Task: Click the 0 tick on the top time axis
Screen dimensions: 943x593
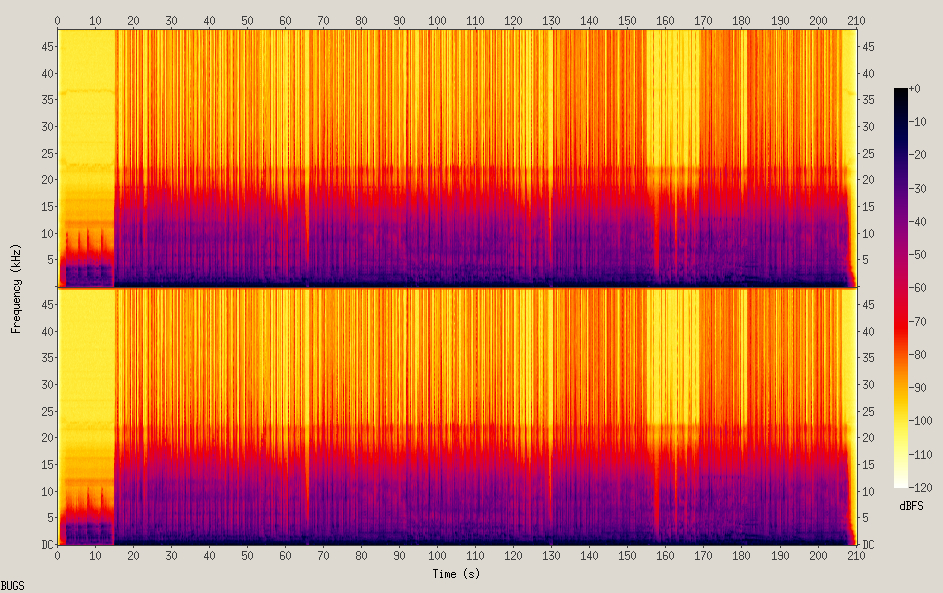Action: pyautogui.click(x=57, y=19)
